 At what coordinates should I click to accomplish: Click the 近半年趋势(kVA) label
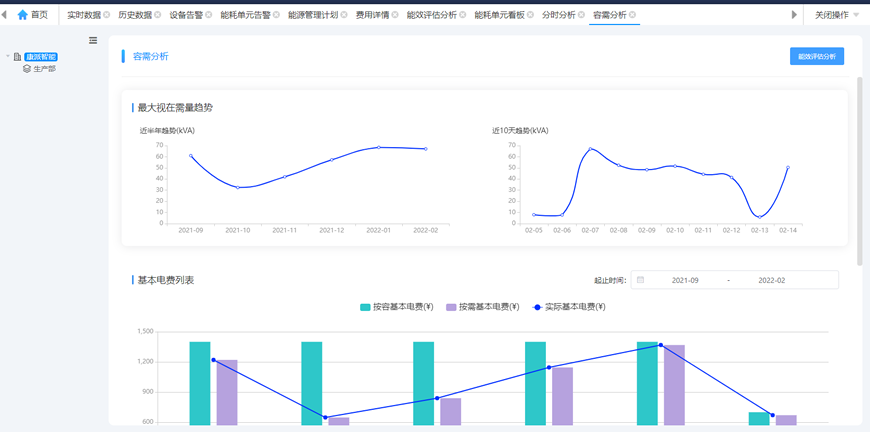click(167, 131)
